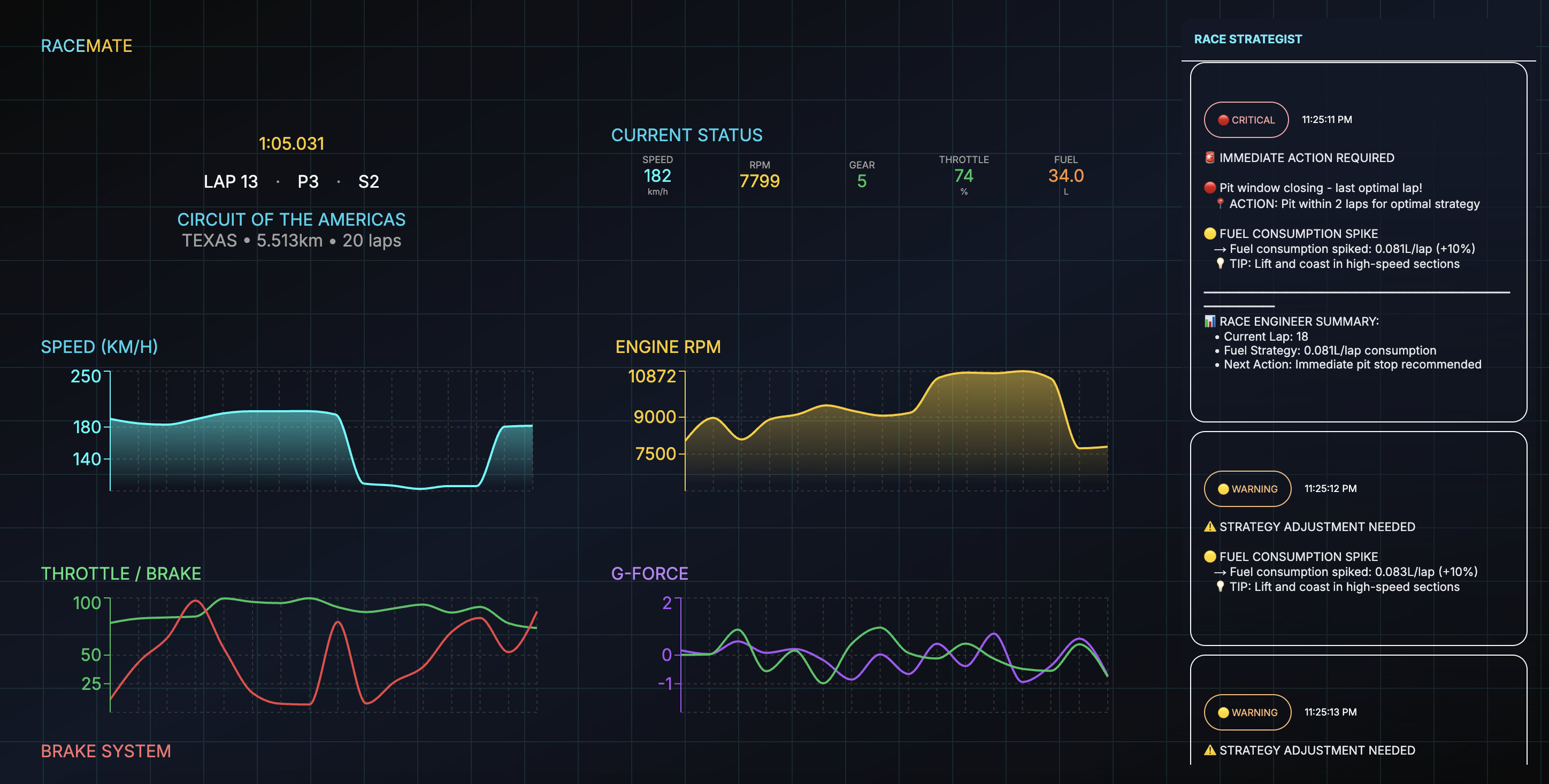Click the 34.0 L fuel value

(1065, 176)
